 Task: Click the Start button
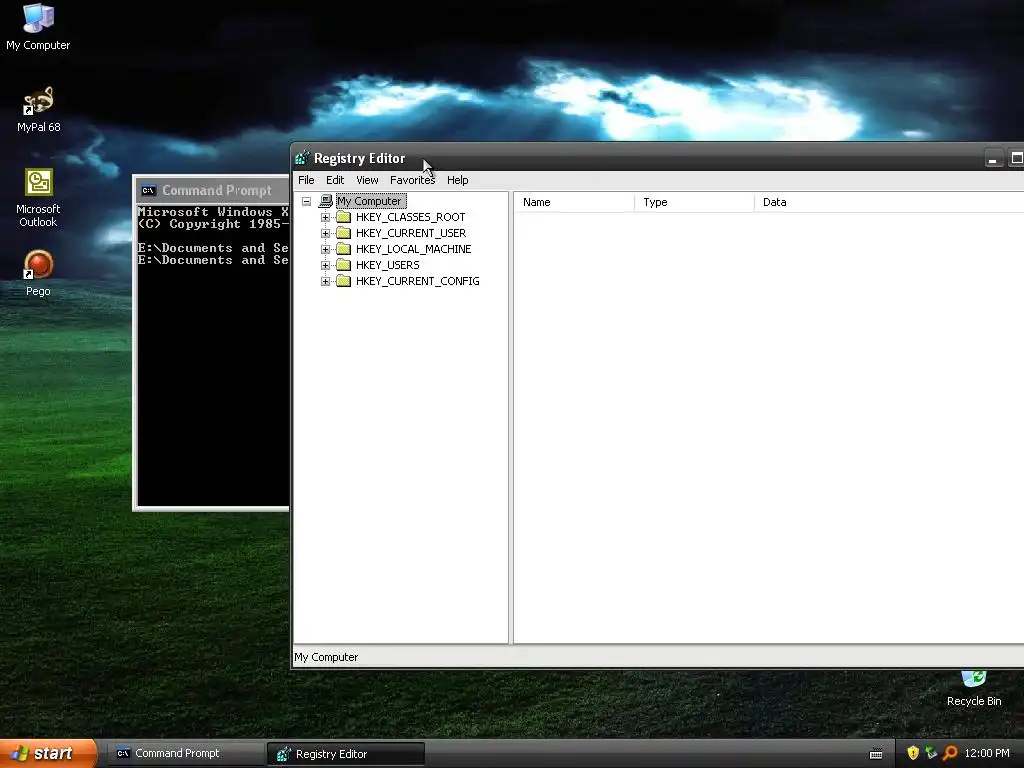48,753
